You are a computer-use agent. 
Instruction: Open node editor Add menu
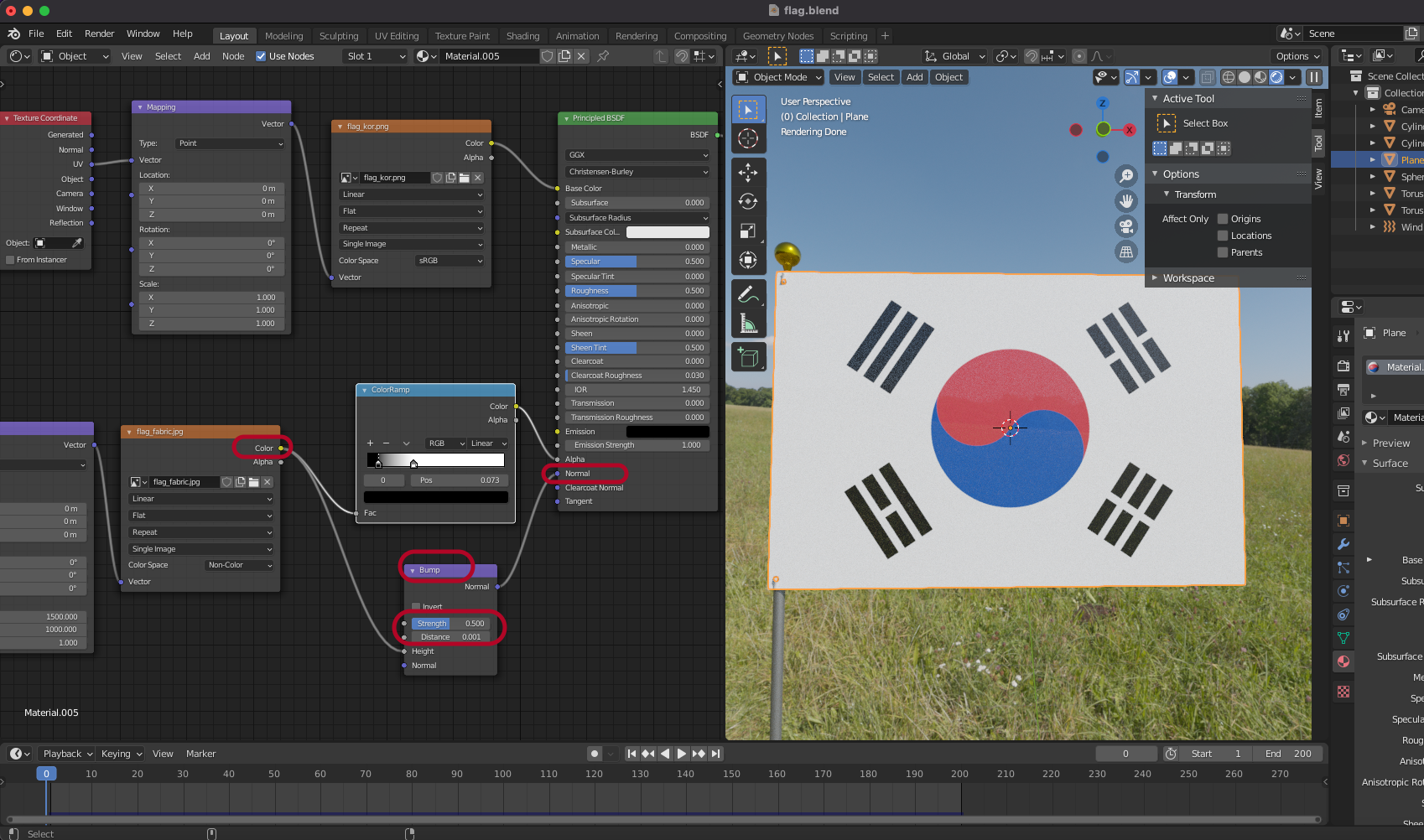[x=201, y=56]
